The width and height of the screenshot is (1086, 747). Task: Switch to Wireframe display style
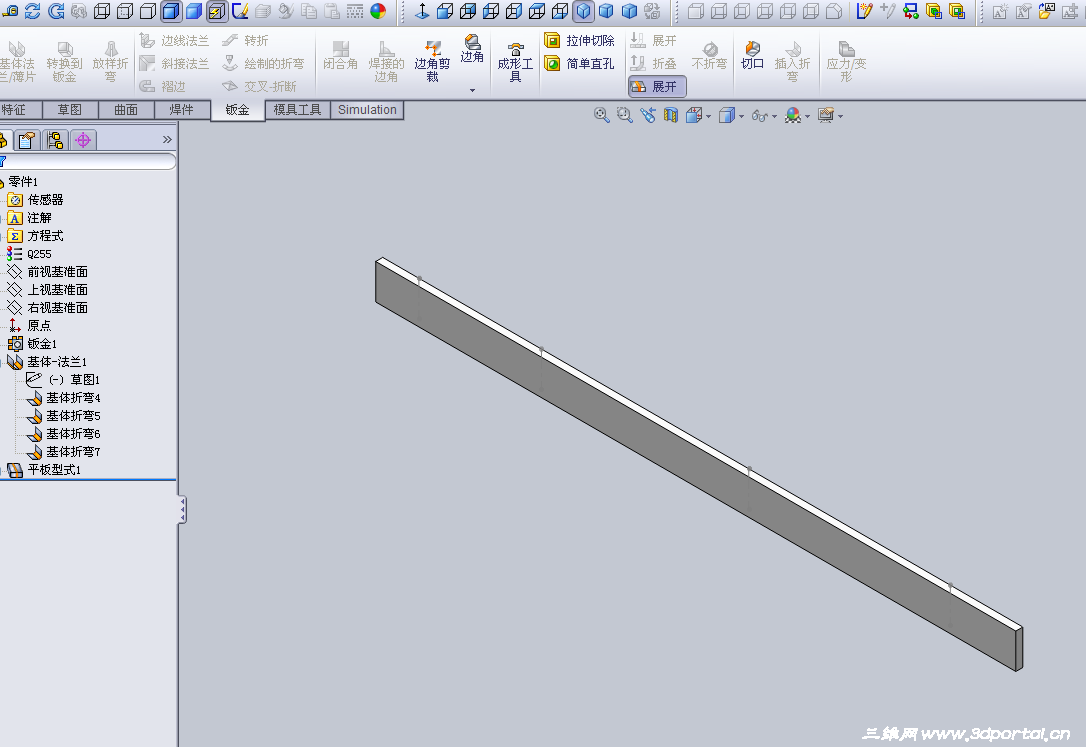coord(102,11)
